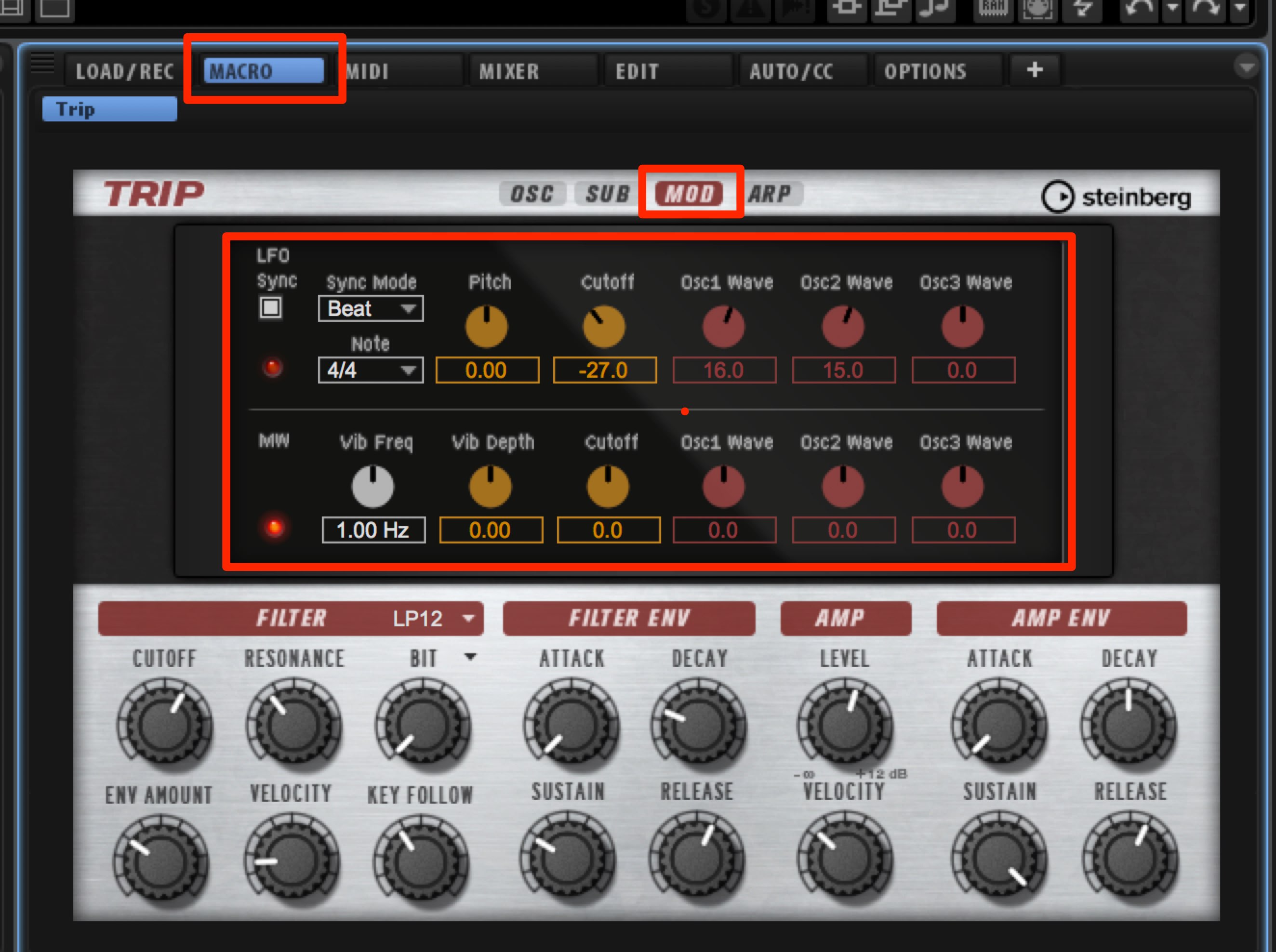The width and height of the screenshot is (1276, 952).
Task: Click the RESONANCE knob
Action: point(294,726)
